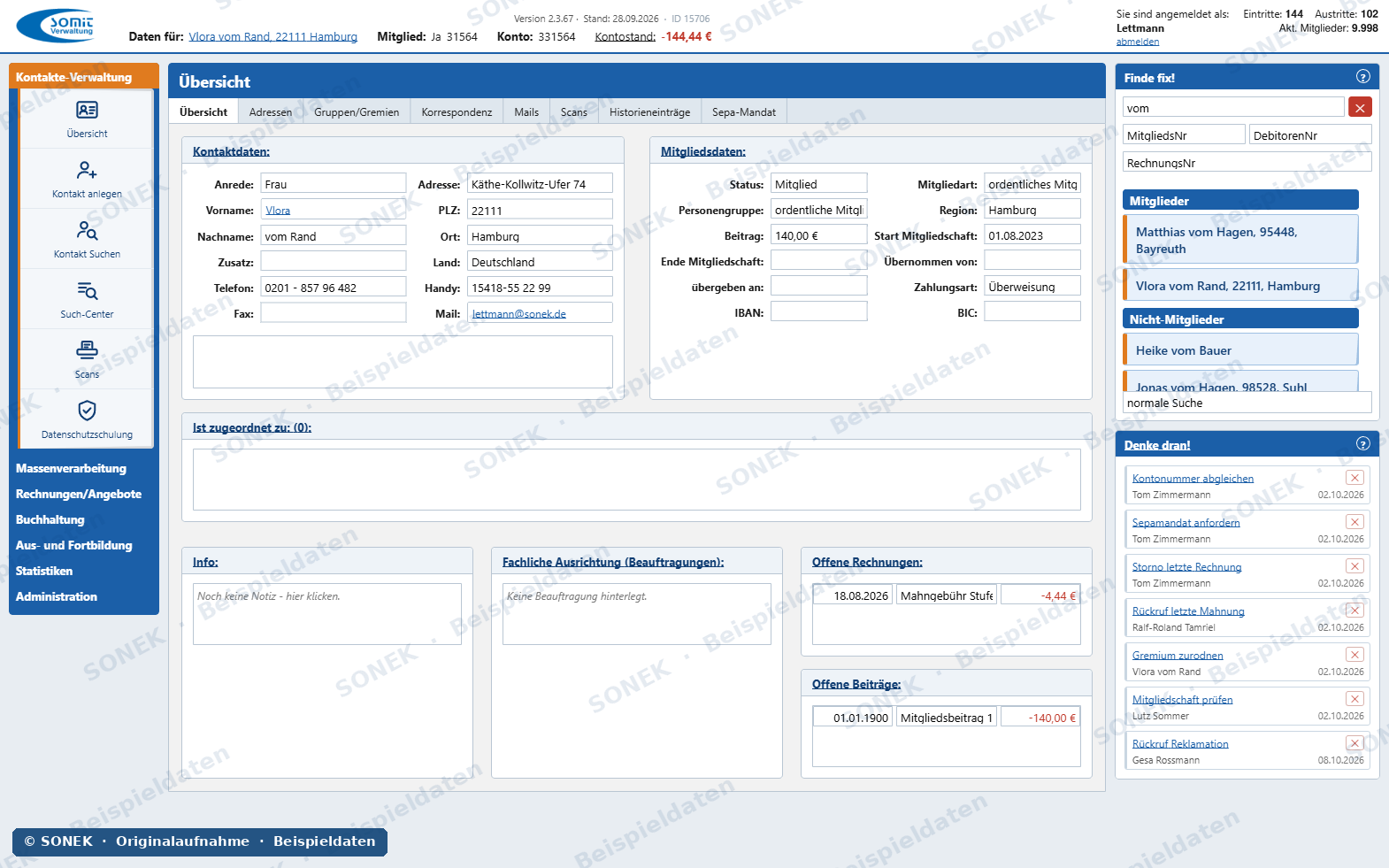Viewport: 1389px width, 868px height.
Task: Expand the Massenverarbeitung menu section
Action: pos(71,468)
